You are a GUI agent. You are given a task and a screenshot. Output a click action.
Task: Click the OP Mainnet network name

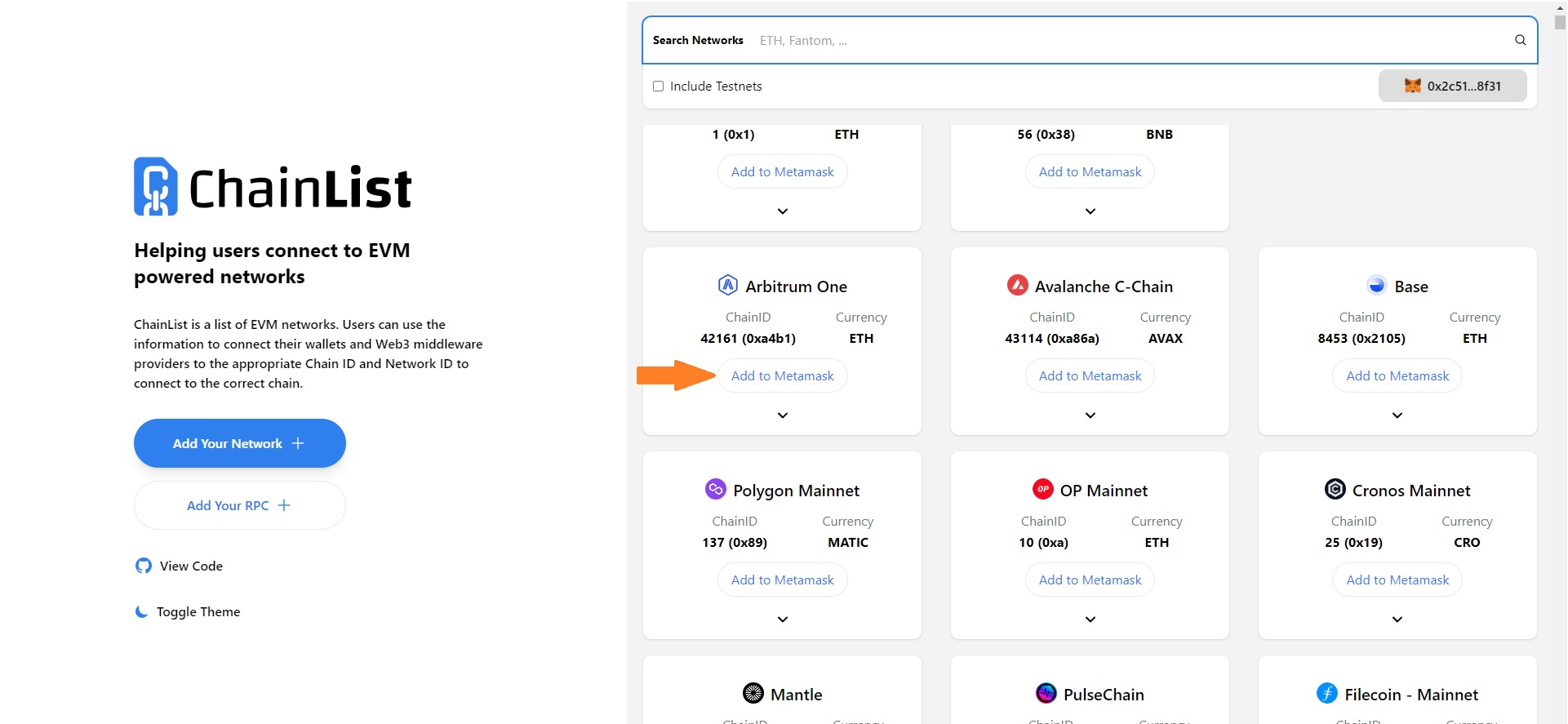pos(1104,491)
